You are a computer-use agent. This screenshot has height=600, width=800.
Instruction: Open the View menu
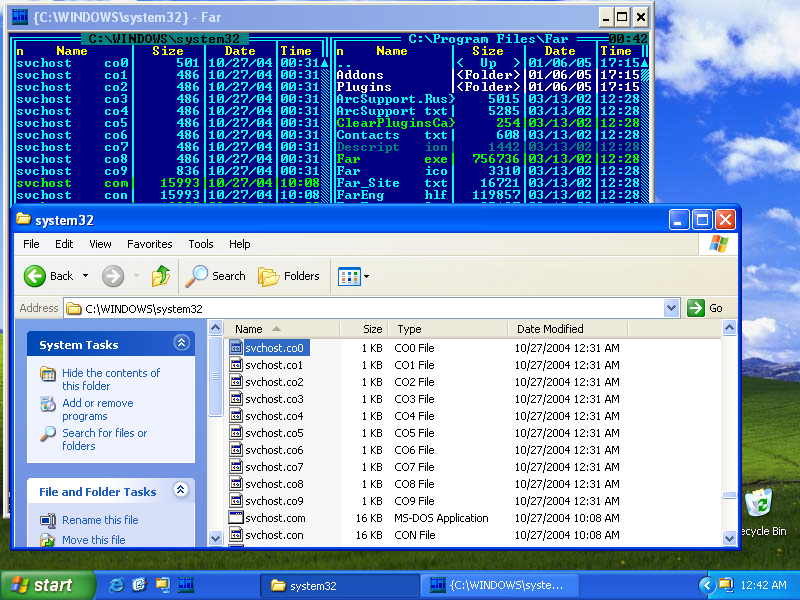100,244
